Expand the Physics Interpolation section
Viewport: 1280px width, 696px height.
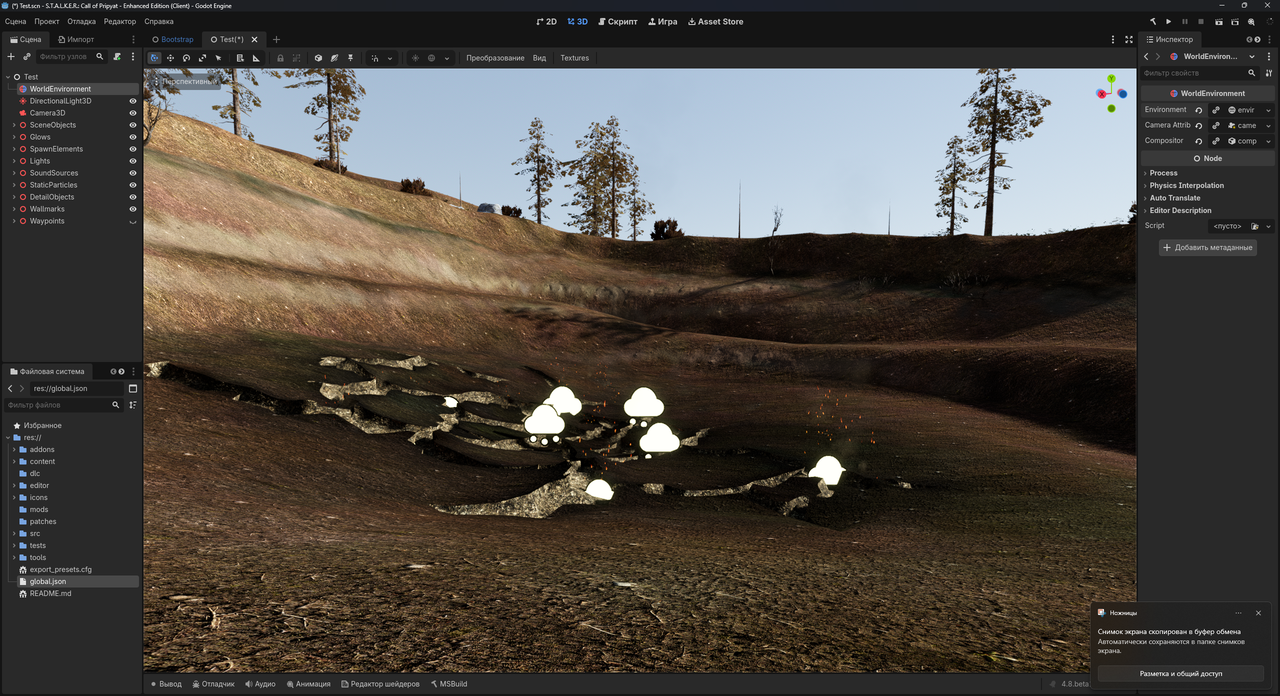[x=1186, y=185]
